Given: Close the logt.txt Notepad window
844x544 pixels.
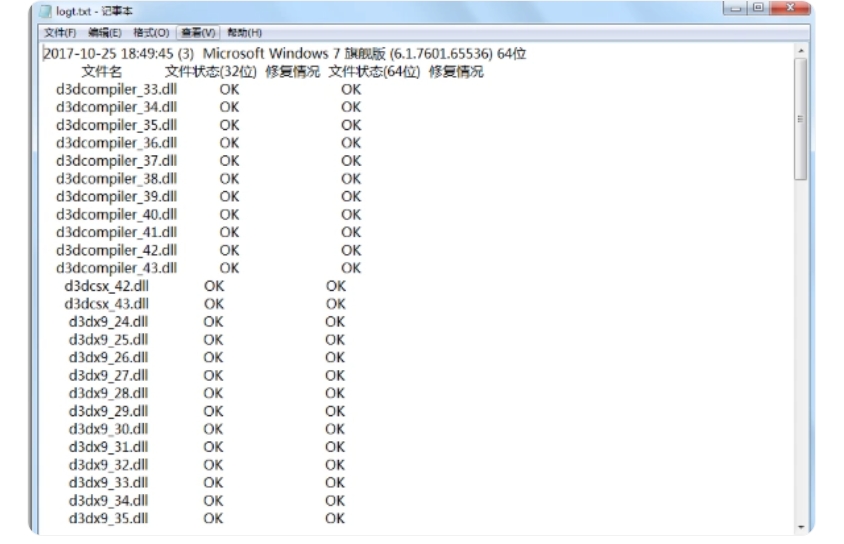Looking at the screenshot, I should (790, 9).
